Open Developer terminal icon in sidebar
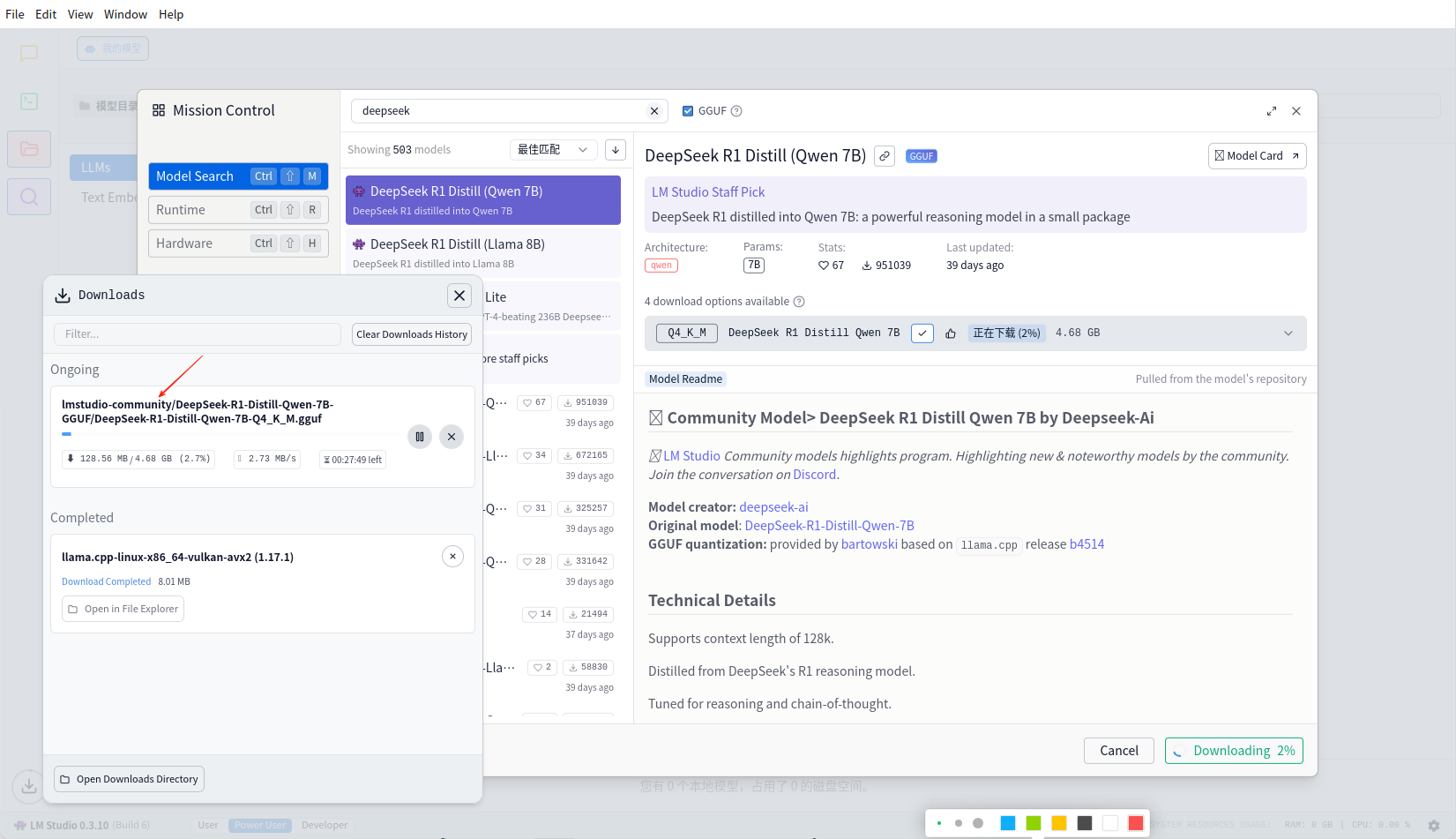Screen dimensions: 1456x839 29,101
